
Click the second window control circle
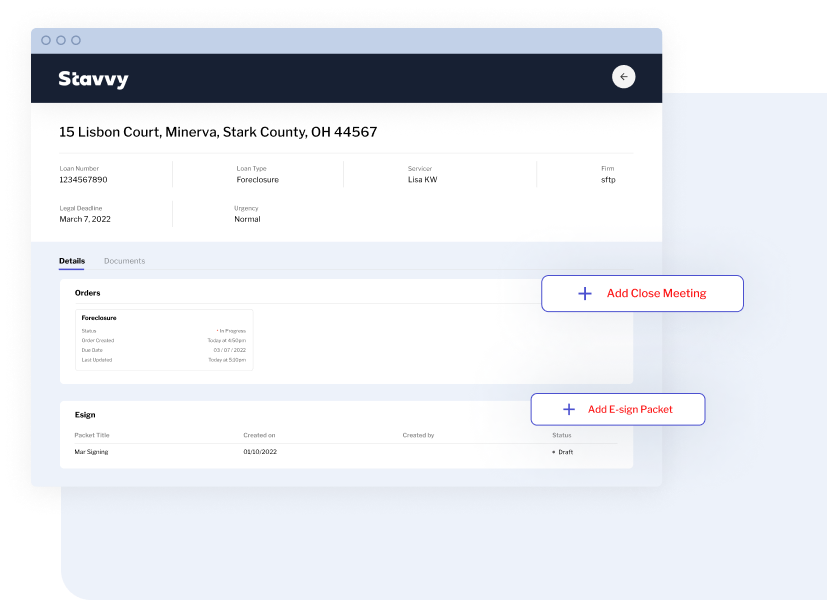[x=61, y=40]
